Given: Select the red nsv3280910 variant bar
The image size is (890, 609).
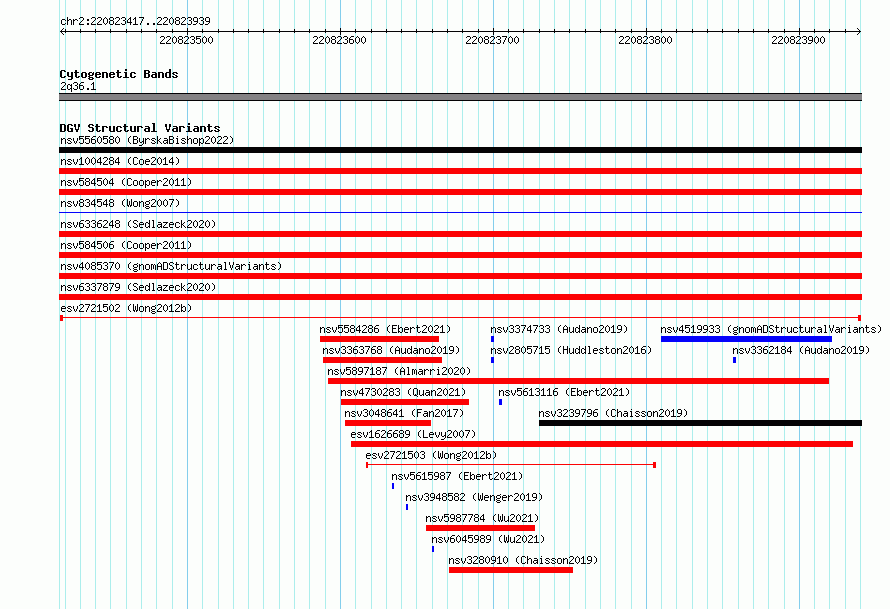Looking at the screenshot, I should pyautogui.click(x=511, y=570).
